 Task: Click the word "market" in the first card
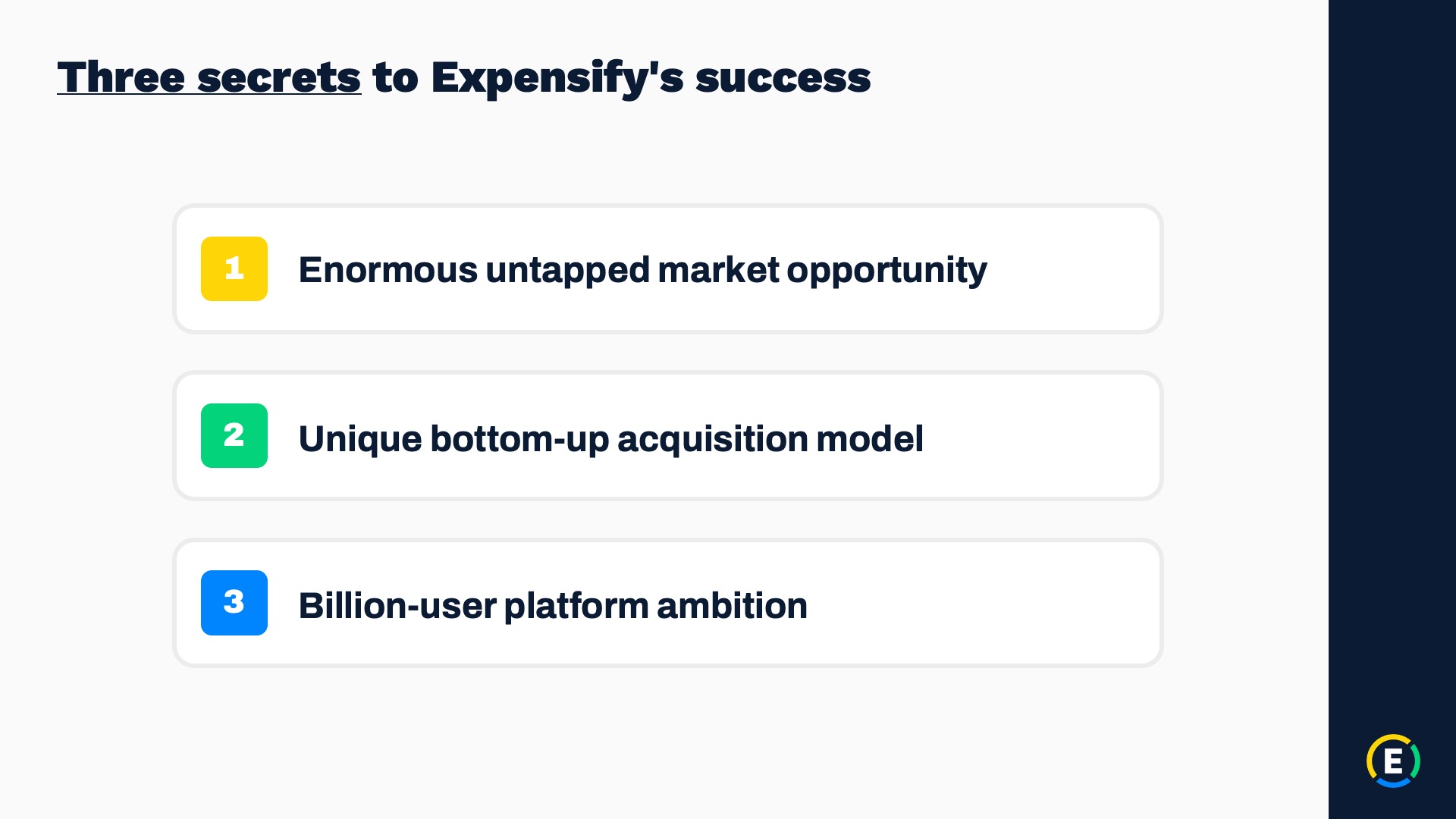point(718,270)
